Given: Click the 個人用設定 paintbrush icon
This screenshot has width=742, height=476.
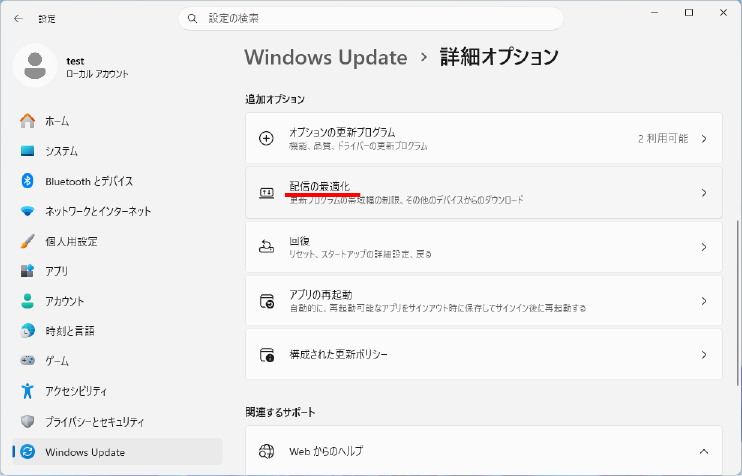Looking at the screenshot, I should point(27,241).
